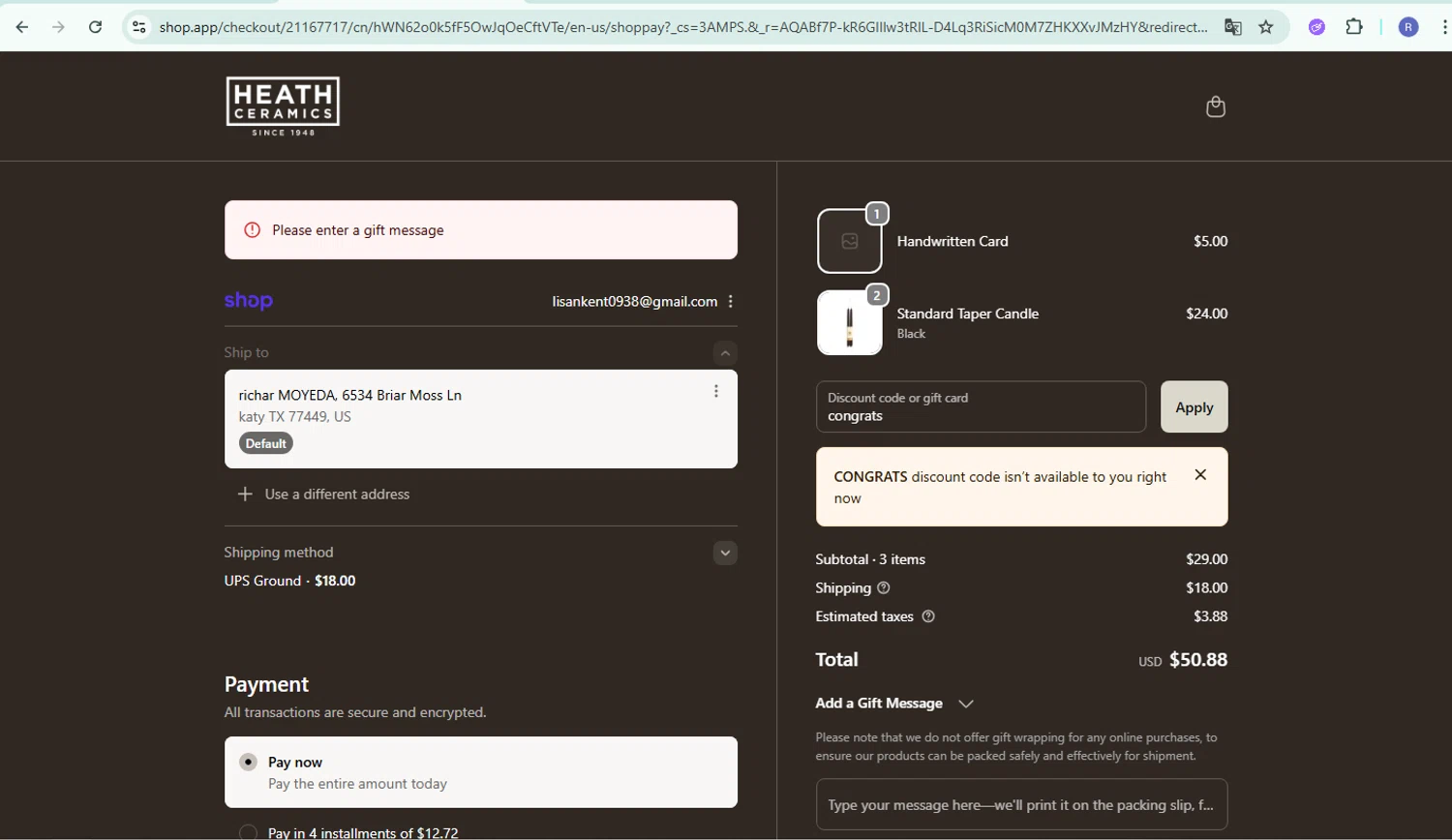The width and height of the screenshot is (1452, 840).
Task: Go back with the browser back arrow
Action: click(x=22, y=27)
